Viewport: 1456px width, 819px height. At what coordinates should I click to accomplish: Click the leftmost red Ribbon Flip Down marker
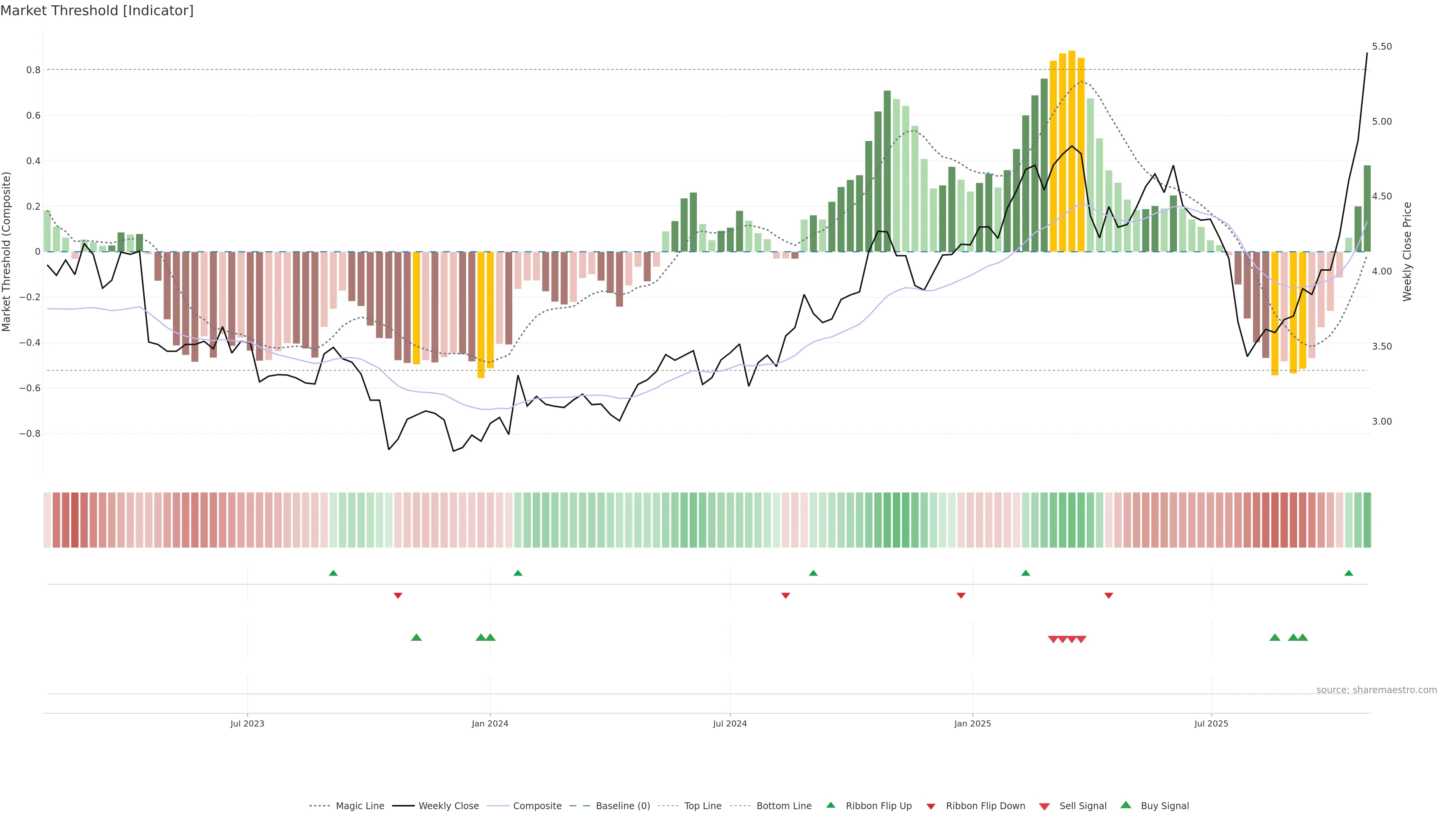(398, 596)
